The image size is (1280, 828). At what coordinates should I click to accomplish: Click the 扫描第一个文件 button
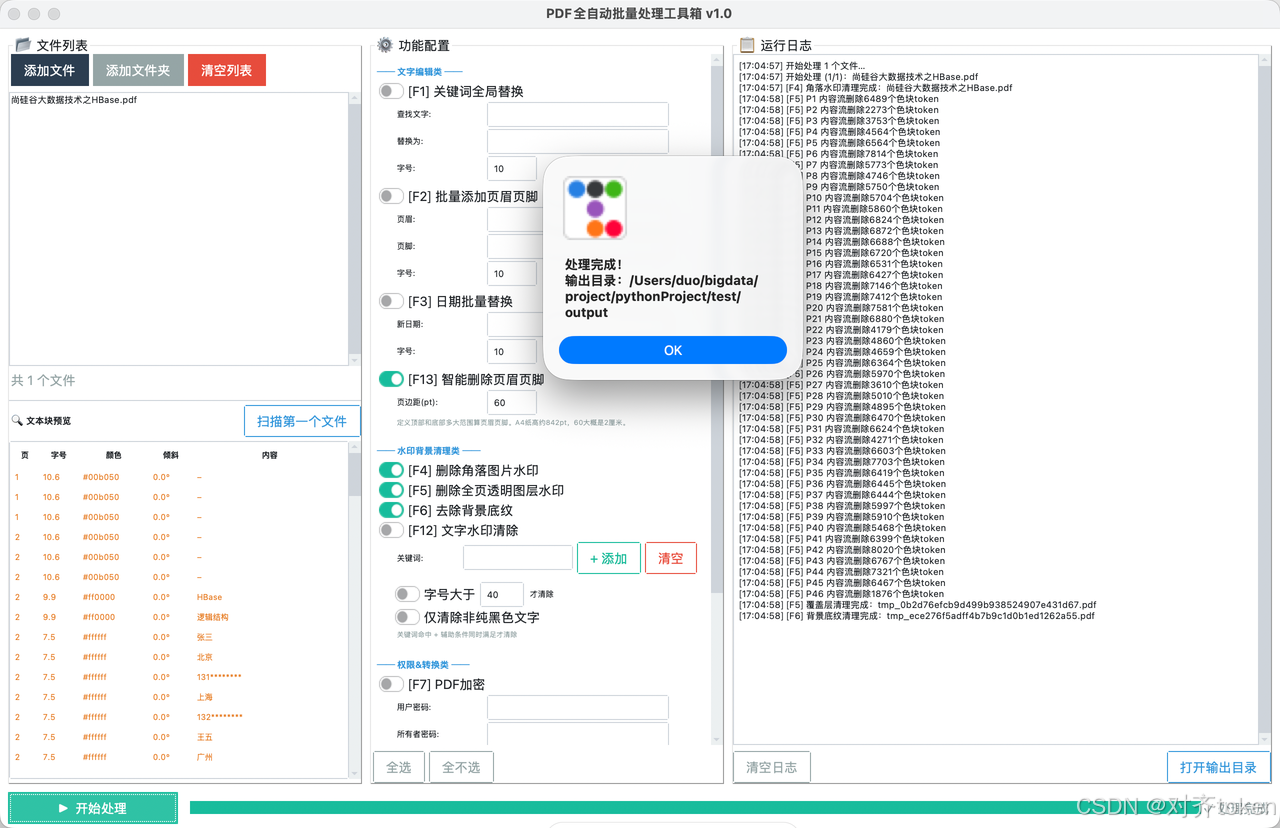tap(302, 421)
